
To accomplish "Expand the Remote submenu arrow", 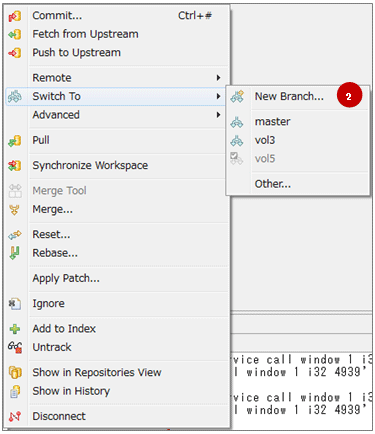I will tap(218, 78).
